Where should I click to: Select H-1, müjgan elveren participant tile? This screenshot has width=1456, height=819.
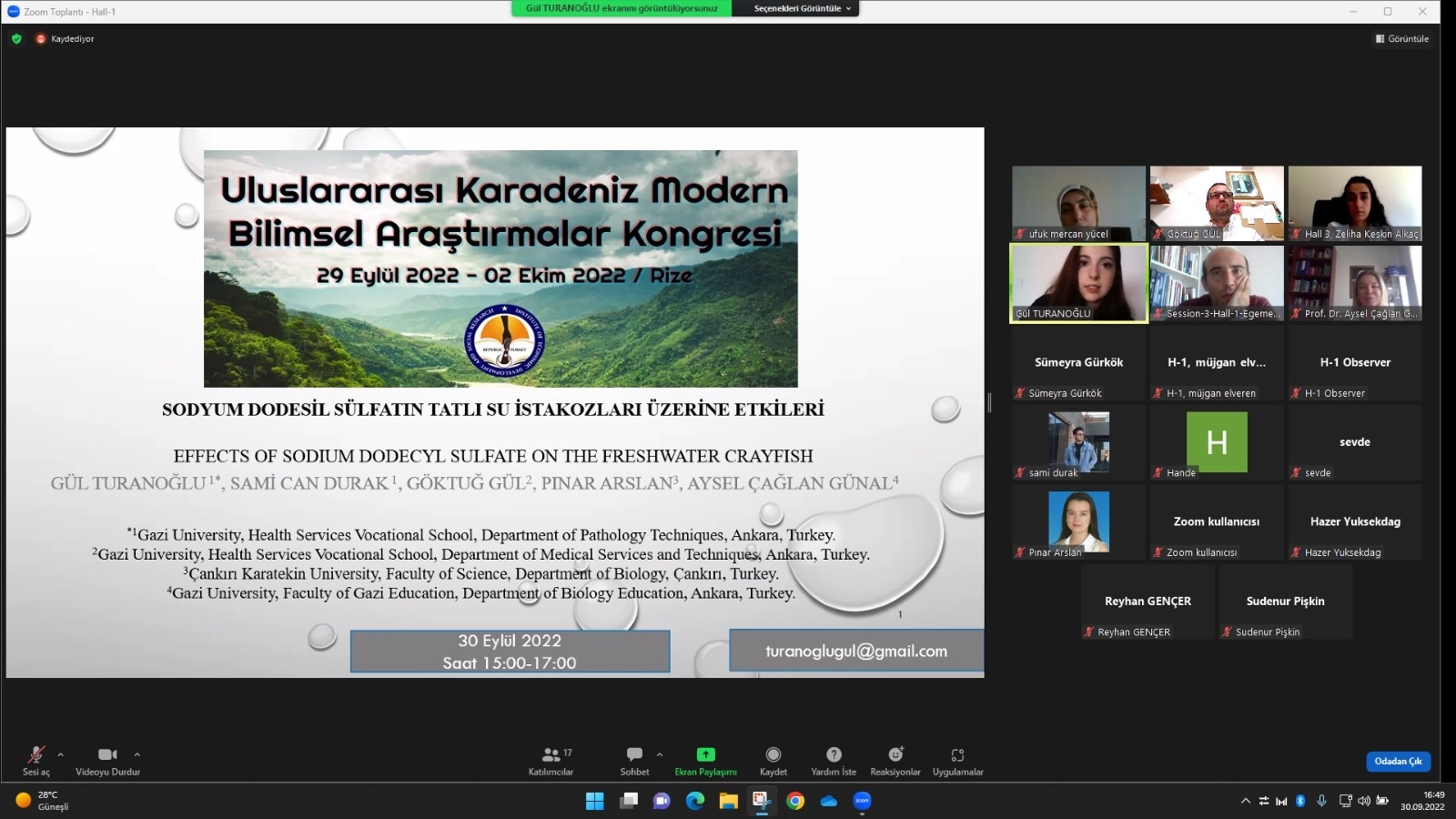tap(1217, 362)
